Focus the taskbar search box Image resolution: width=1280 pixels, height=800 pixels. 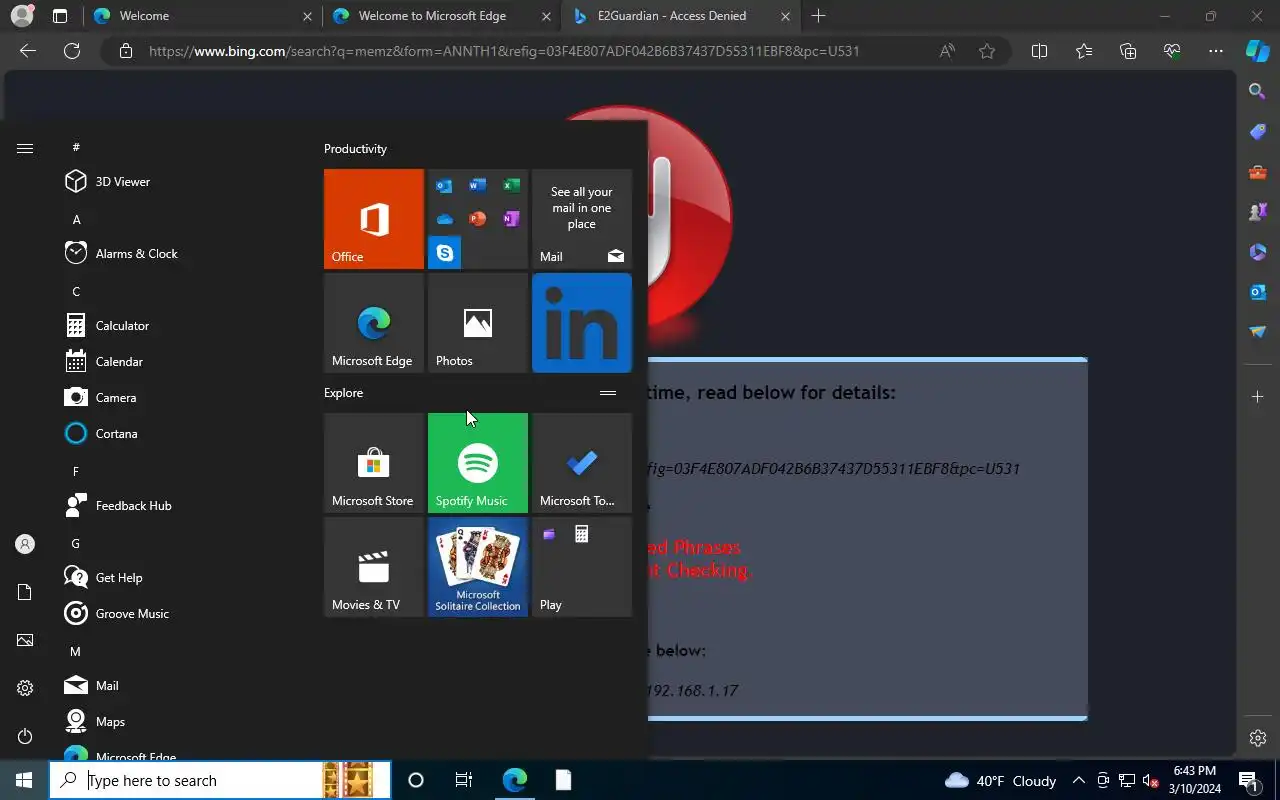(220, 780)
